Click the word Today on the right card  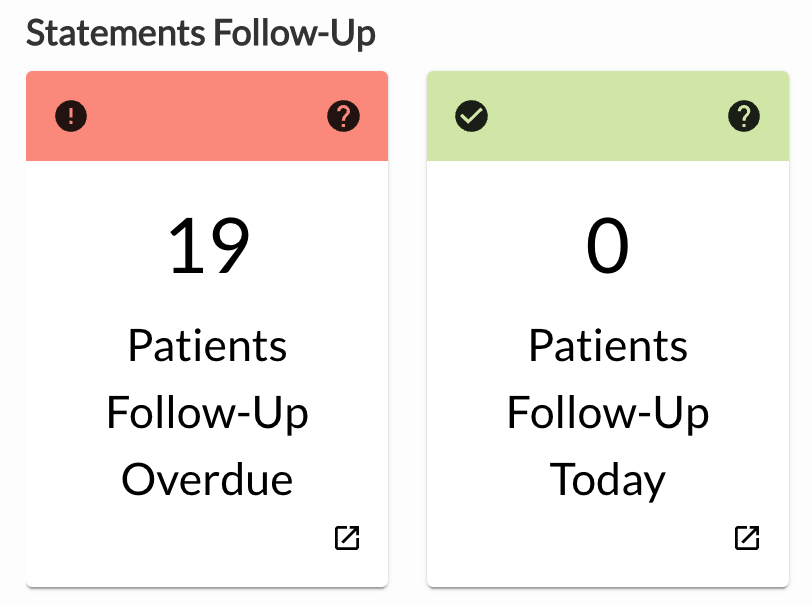tap(607, 481)
